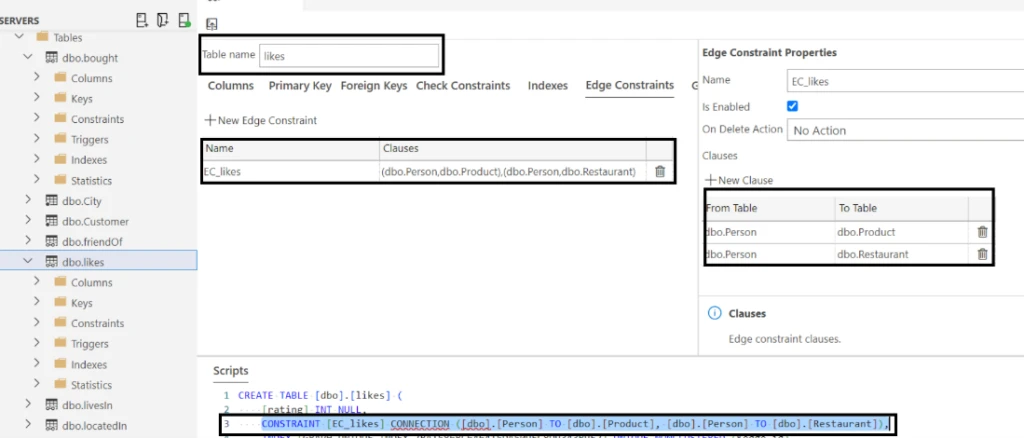Click the dbo.Customer table icon
The width and height of the screenshot is (1024, 438).
coord(52,221)
